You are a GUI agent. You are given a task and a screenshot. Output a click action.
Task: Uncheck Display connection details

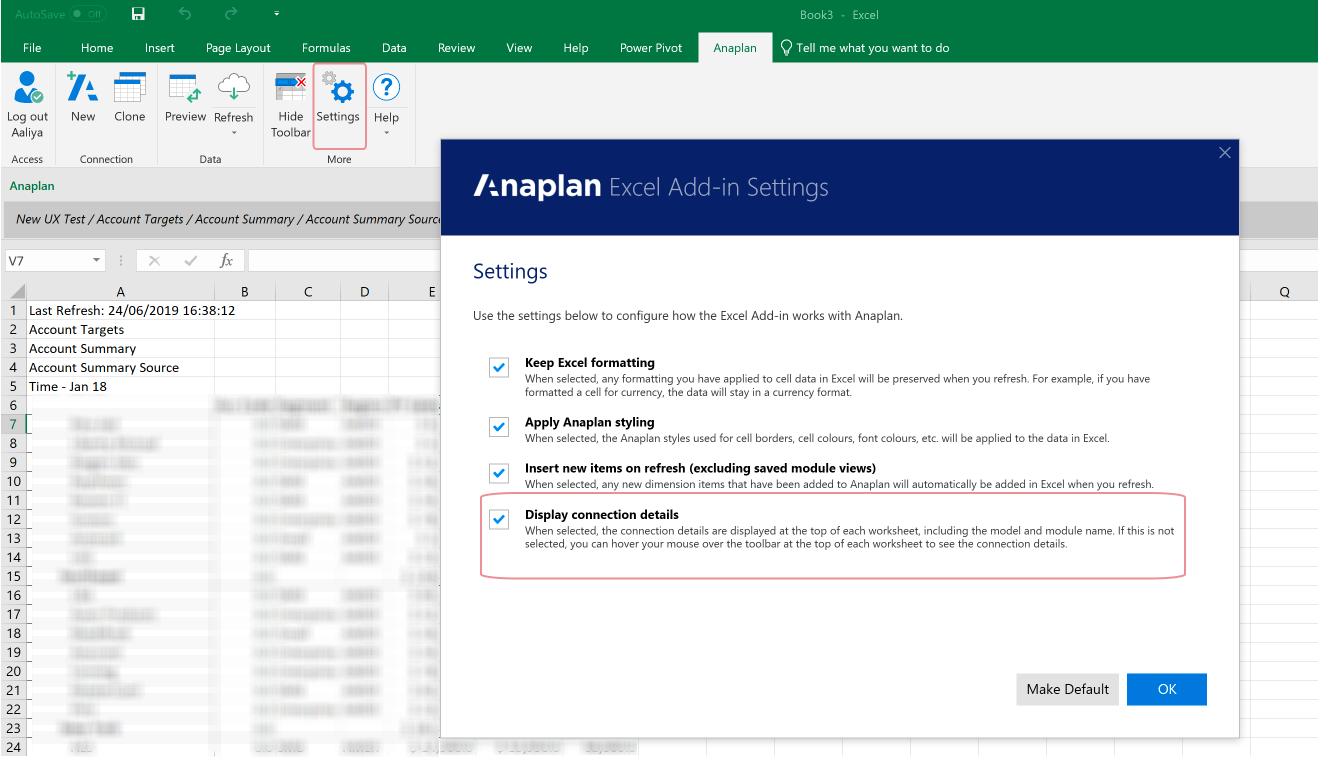pyautogui.click(x=499, y=519)
